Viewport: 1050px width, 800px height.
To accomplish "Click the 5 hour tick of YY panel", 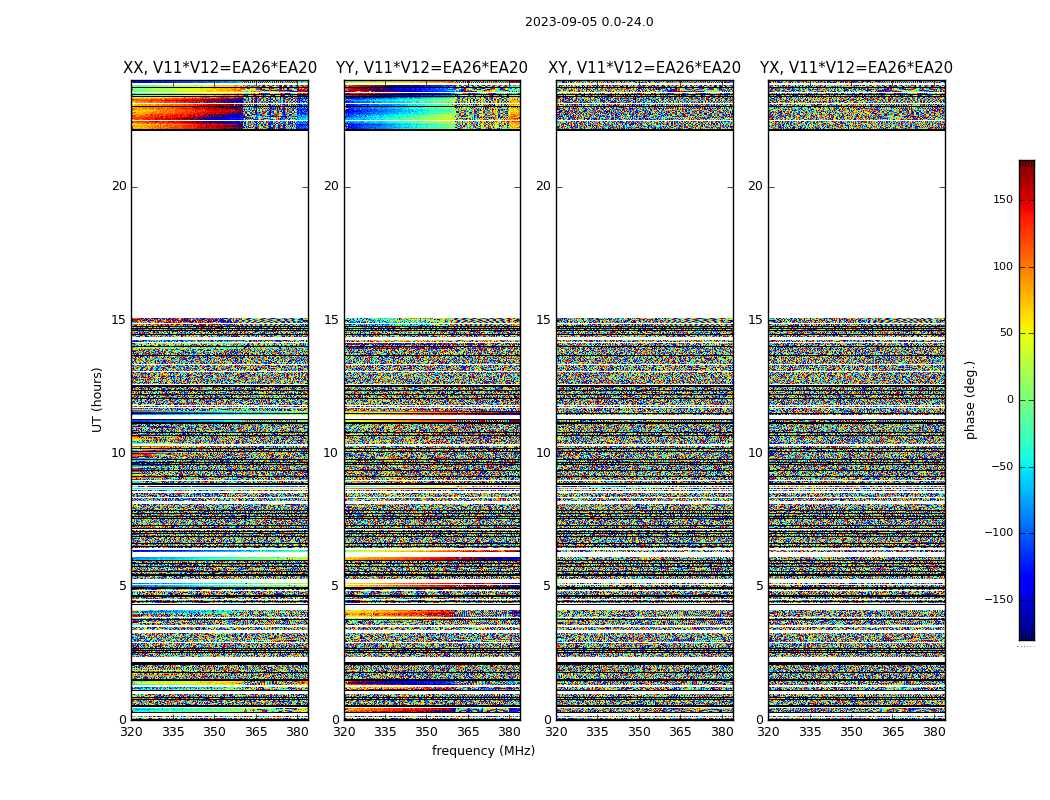I will 335,586.
